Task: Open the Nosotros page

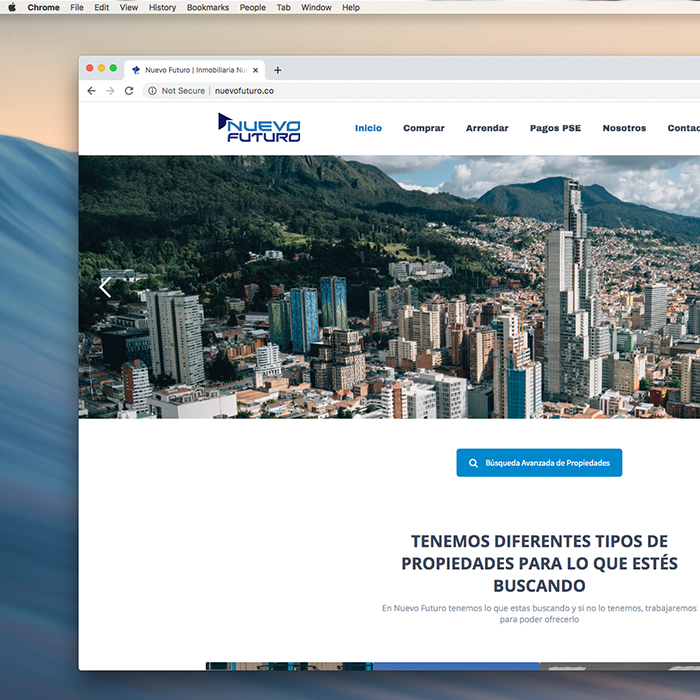Action: tap(624, 128)
